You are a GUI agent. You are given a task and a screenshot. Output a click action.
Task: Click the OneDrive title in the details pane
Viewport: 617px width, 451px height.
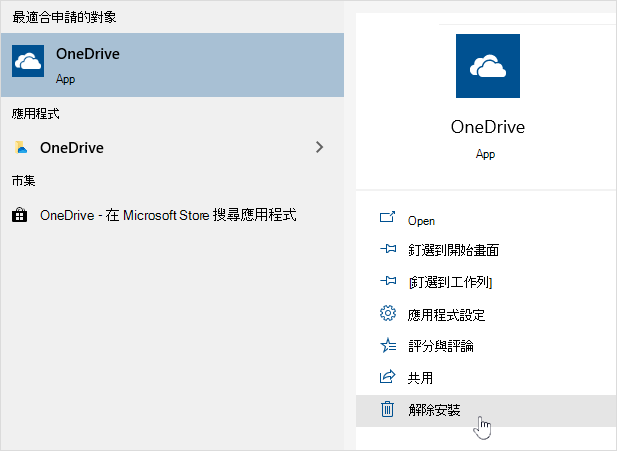pyautogui.click(x=488, y=127)
